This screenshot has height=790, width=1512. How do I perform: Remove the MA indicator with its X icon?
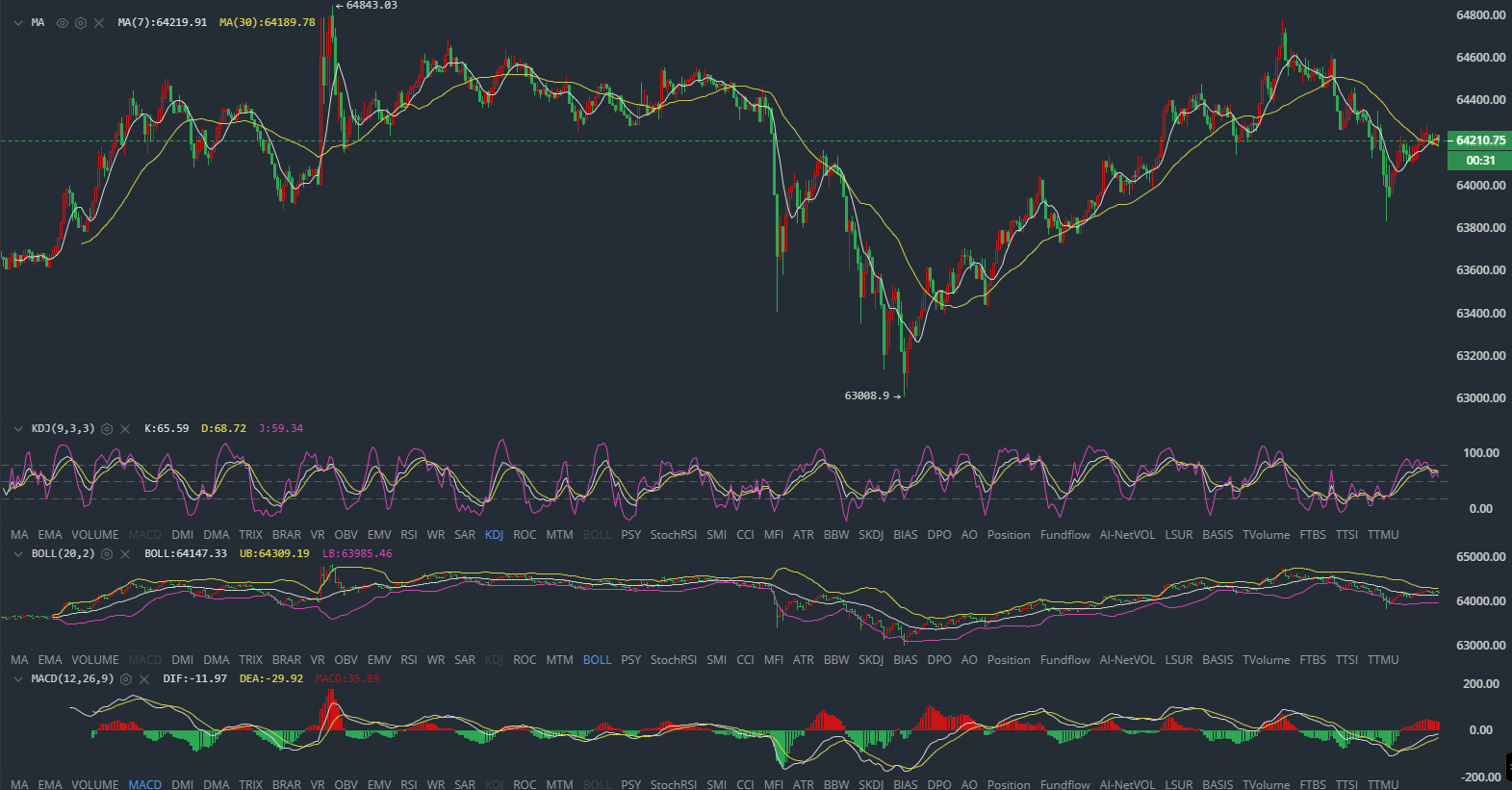(x=99, y=23)
